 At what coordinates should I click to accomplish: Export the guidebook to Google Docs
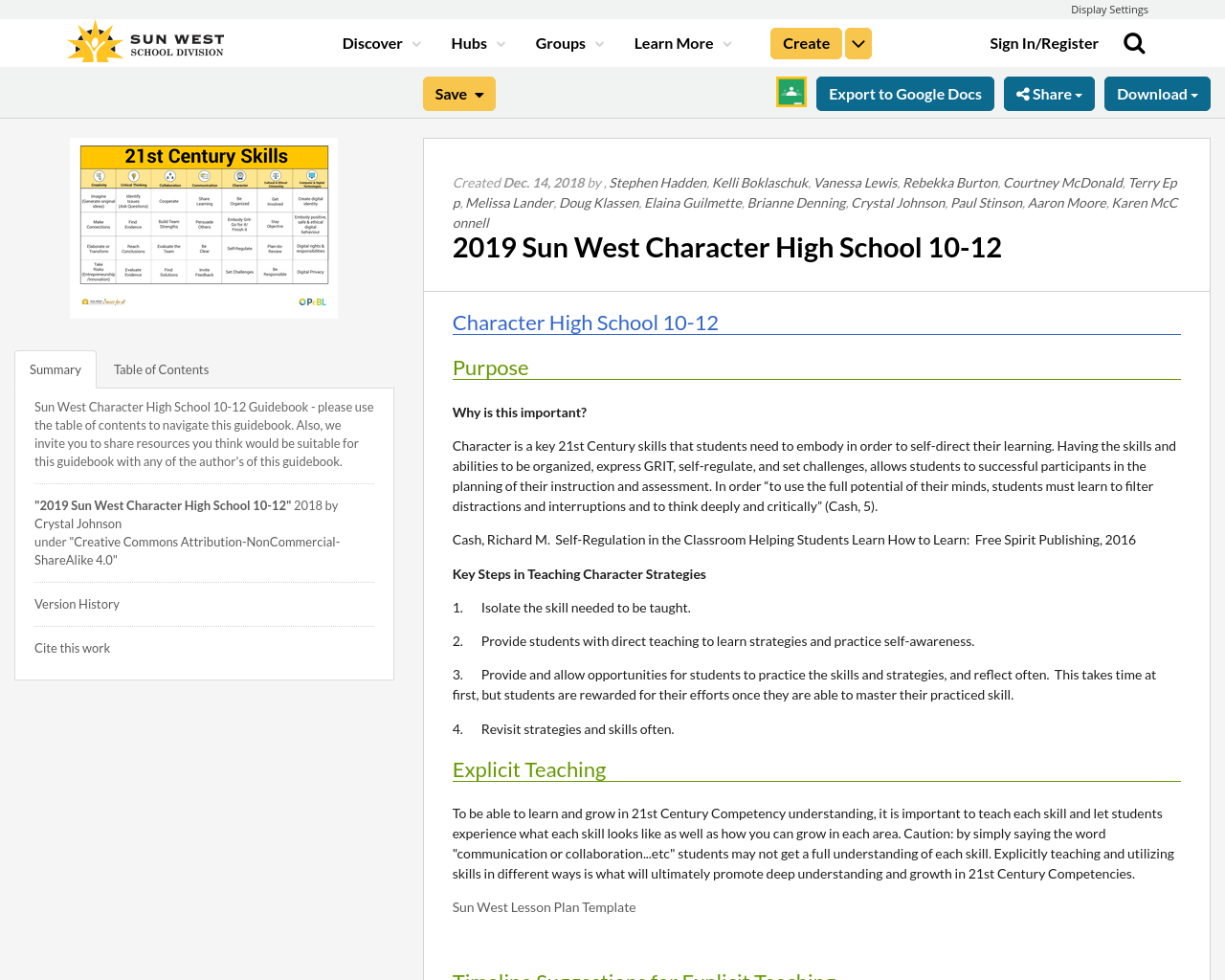905,92
